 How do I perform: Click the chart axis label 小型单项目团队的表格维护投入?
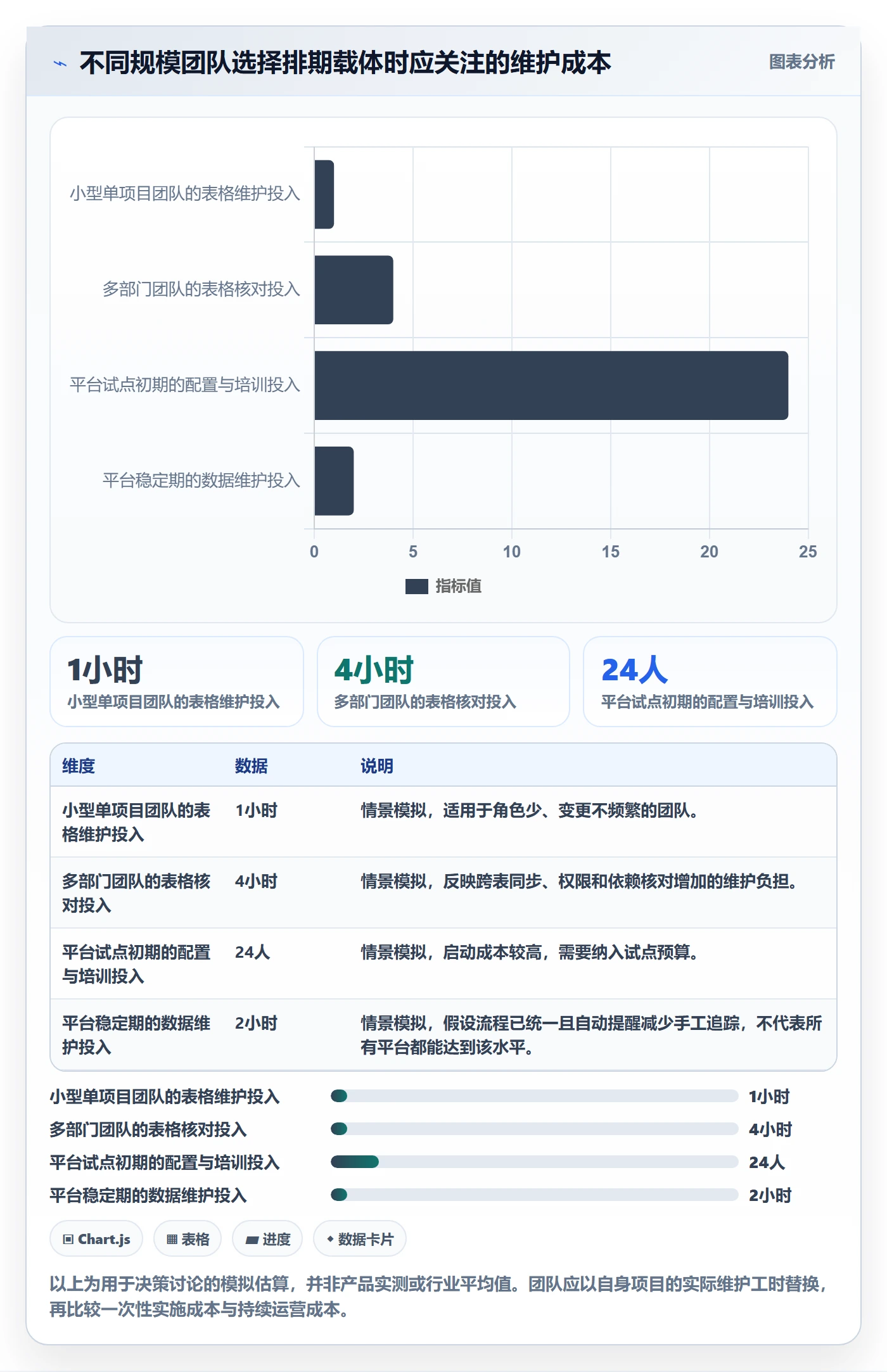pyautogui.click(x=184, y=194)
